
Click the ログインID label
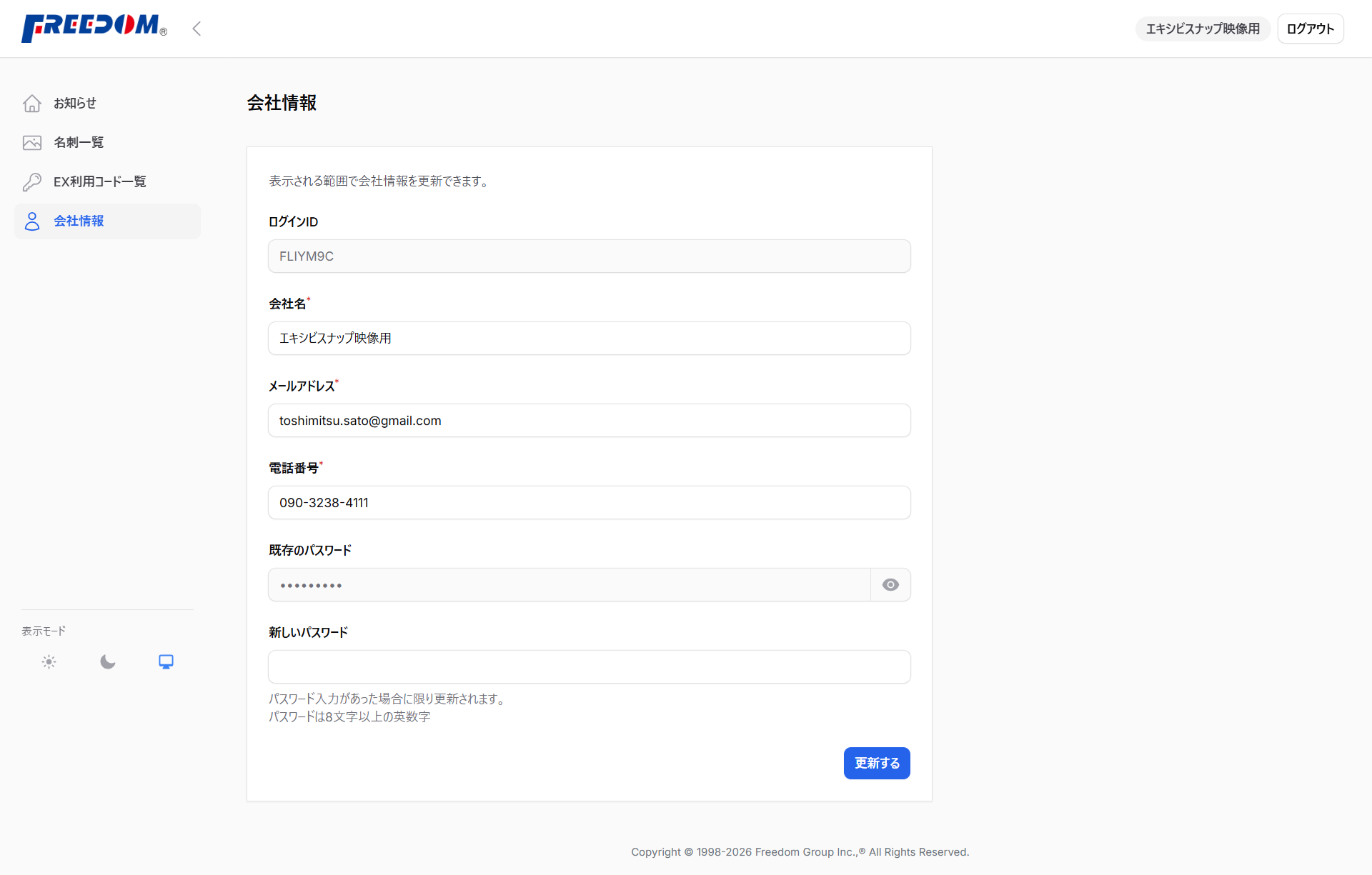pos(293,222)
